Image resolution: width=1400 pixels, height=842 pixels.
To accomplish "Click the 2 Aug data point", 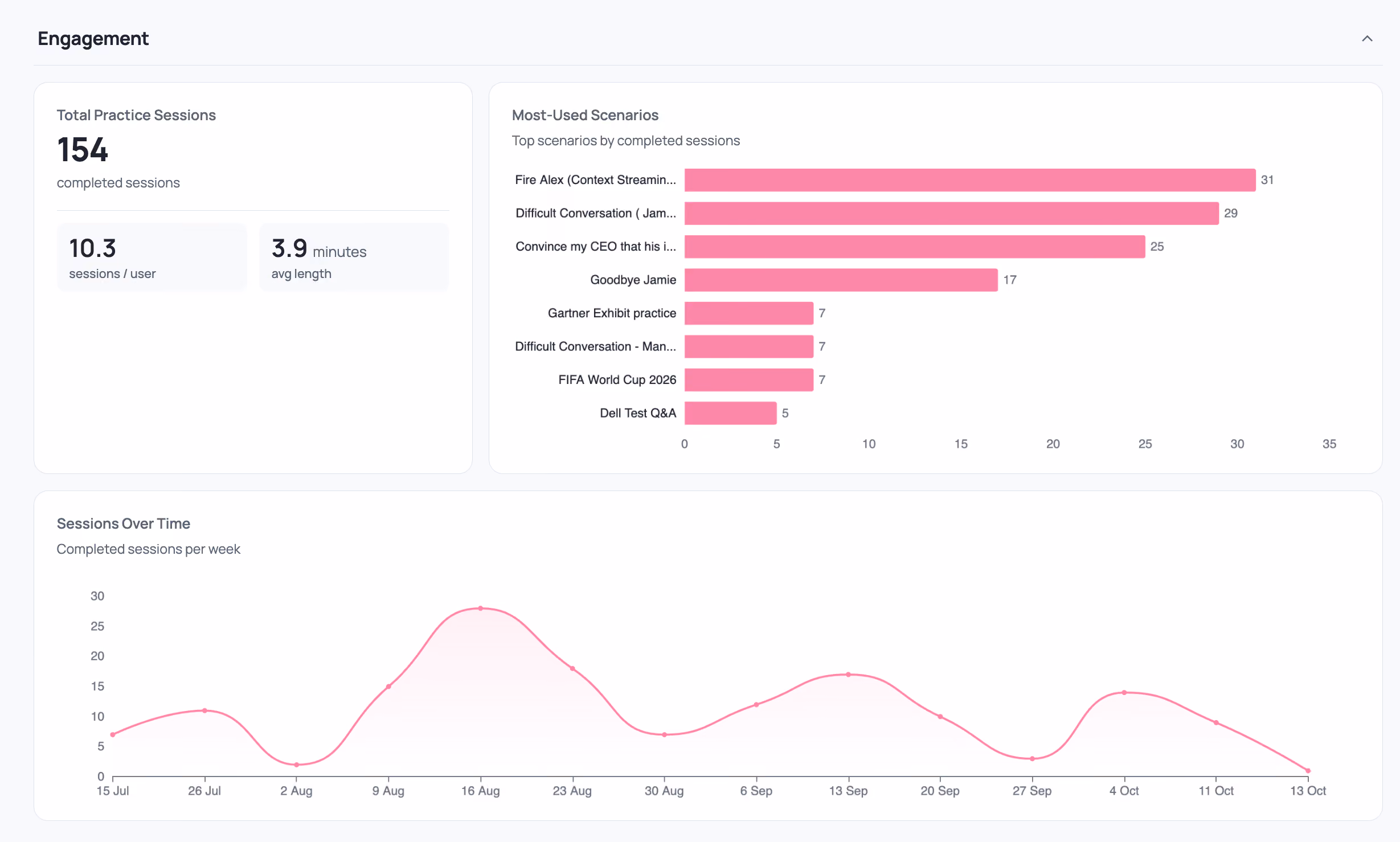I will (297, 765).
